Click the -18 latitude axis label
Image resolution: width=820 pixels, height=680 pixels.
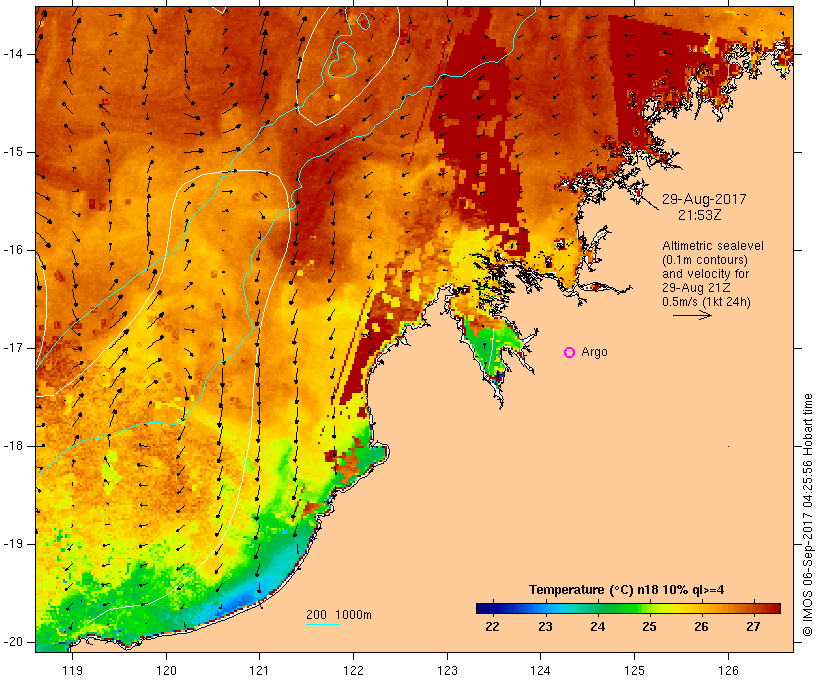[x=13, y=446]
